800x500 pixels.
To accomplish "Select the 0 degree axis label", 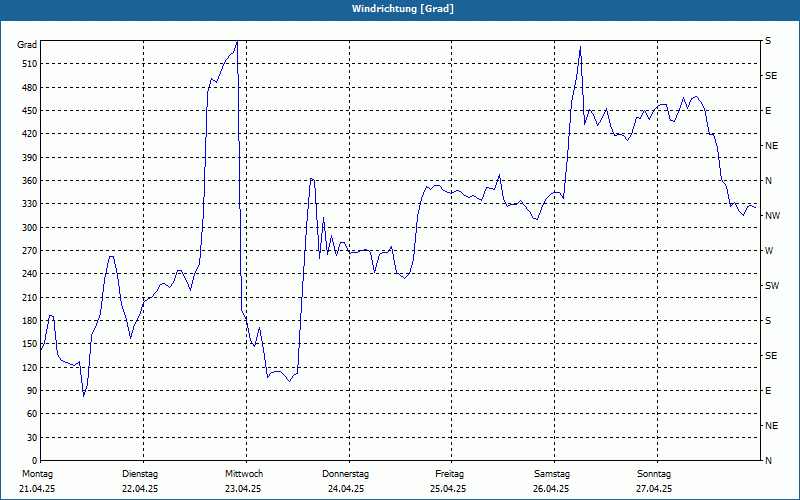I will tap(35, 461).
